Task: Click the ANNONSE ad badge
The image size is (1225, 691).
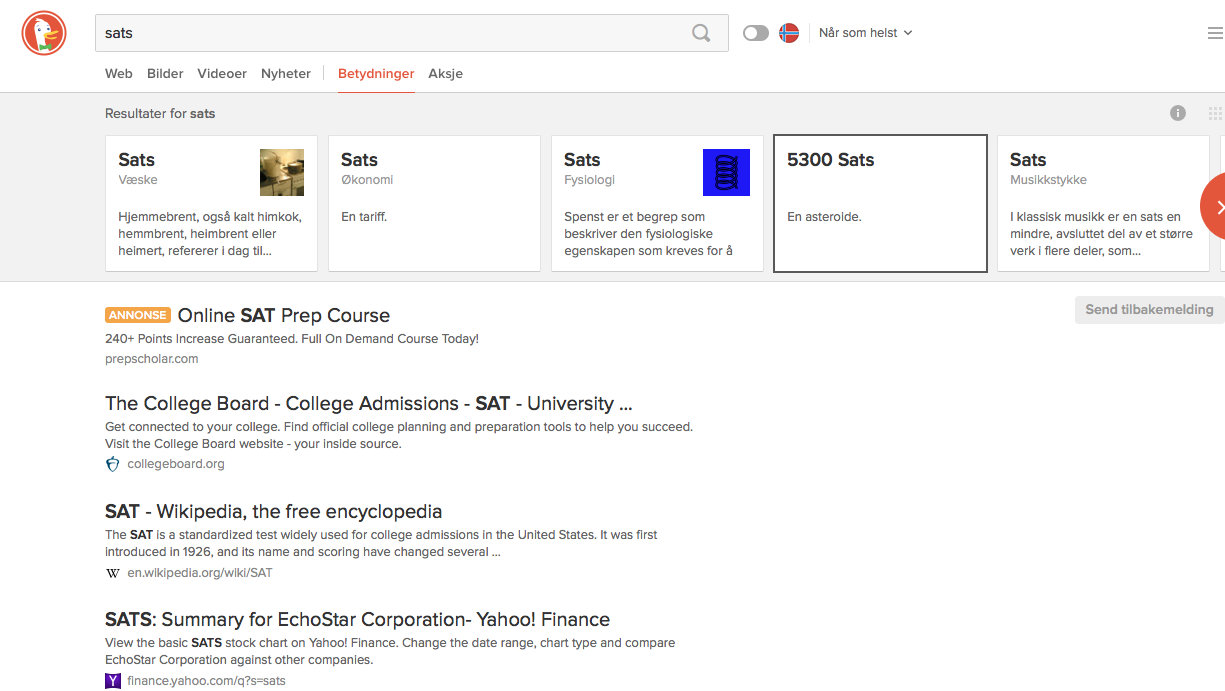Action: (x=138, y=315)
